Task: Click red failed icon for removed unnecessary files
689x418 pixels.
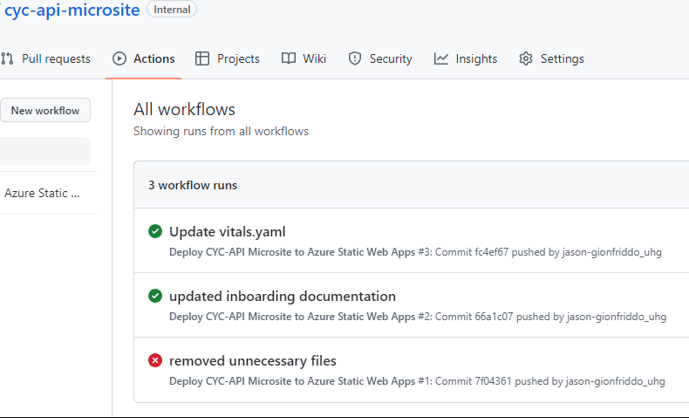Action: (155, 361)
